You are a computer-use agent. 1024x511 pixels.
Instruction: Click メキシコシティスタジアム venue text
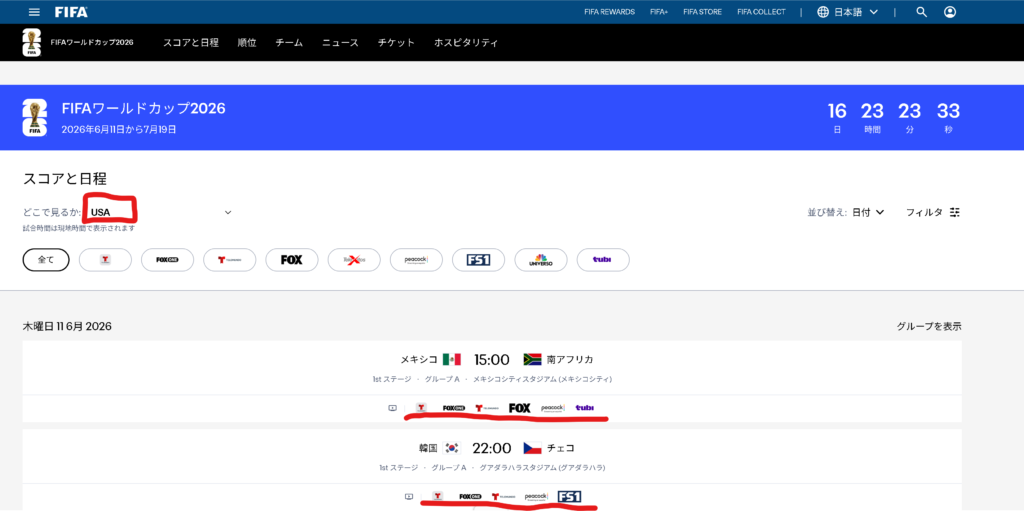click(x=543, y=379)
